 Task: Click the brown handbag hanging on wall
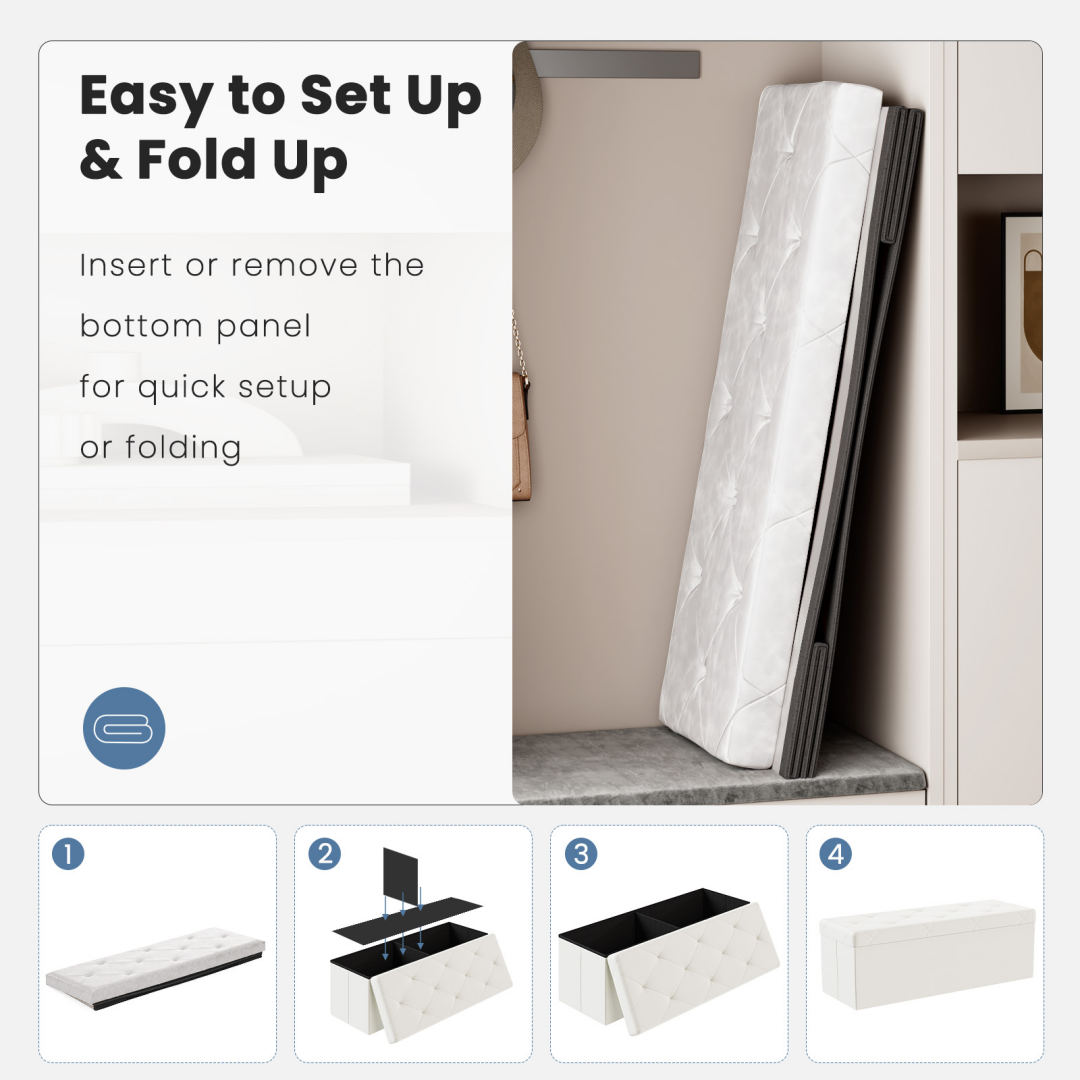tap(521, 435)
